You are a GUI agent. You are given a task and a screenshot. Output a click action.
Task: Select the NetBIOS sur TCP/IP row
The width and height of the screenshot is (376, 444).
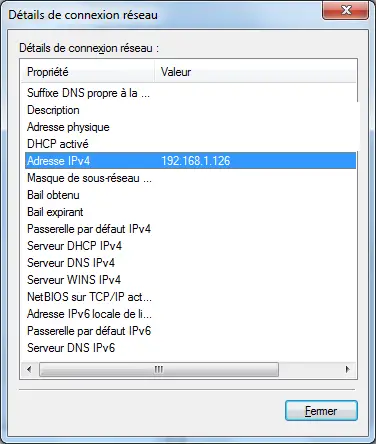pyautogui.click(x=190, y=297)
